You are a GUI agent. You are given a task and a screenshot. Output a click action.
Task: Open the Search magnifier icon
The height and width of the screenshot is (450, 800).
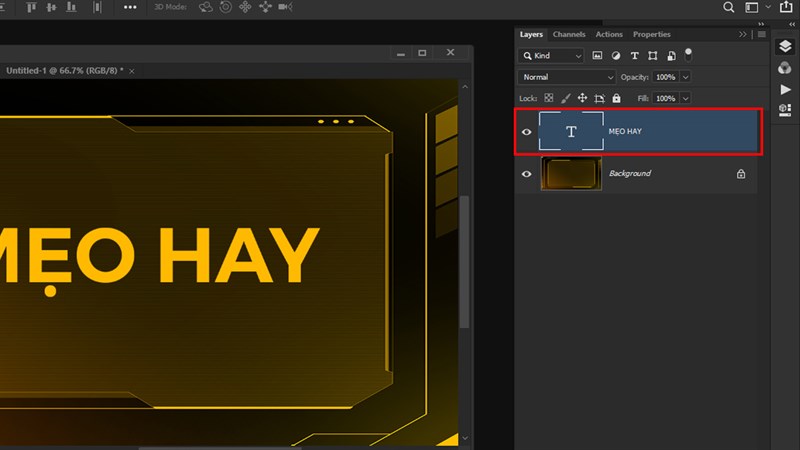729,7
